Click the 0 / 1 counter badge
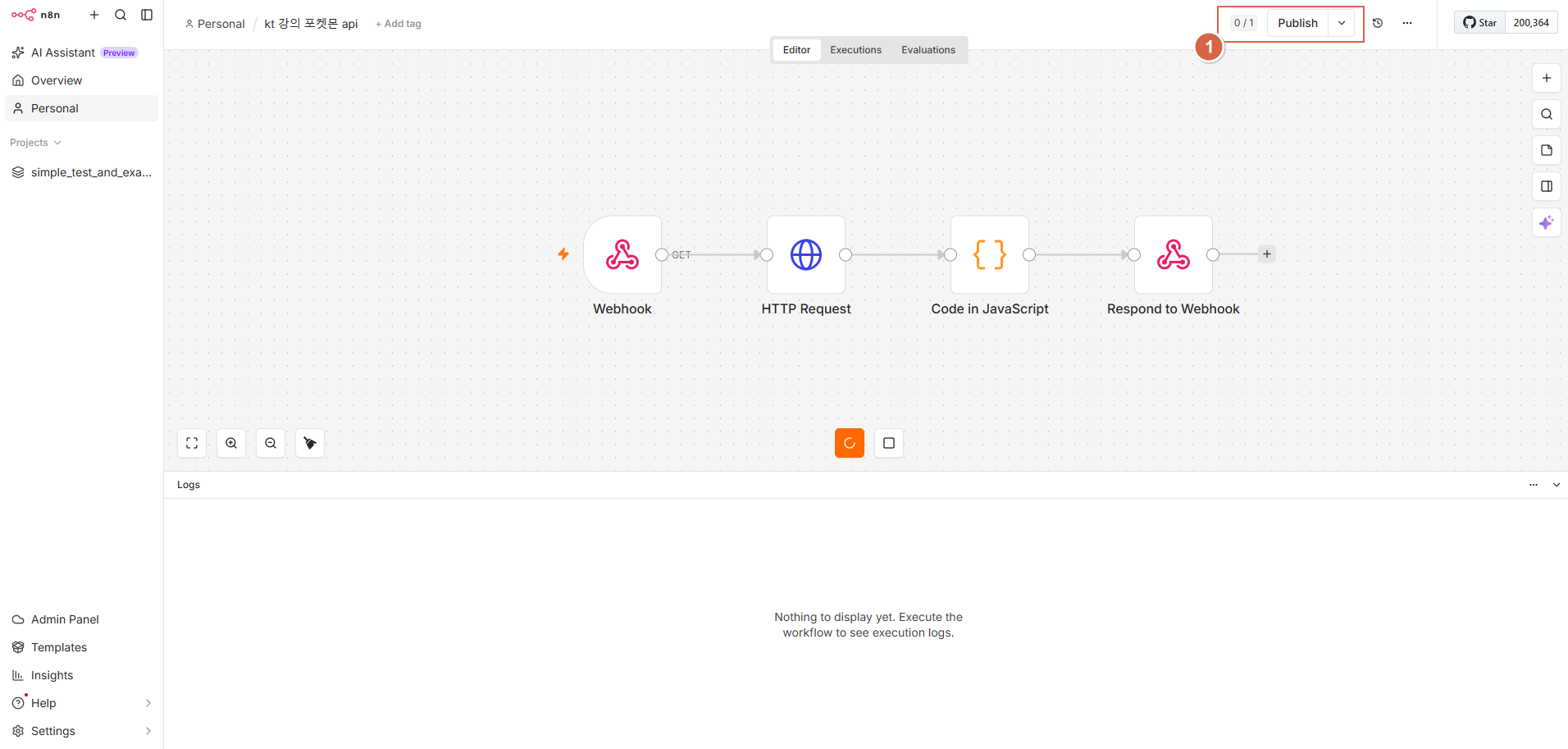The height and width of the screenshot is (749, 1568). click(x=1243, y=23)
